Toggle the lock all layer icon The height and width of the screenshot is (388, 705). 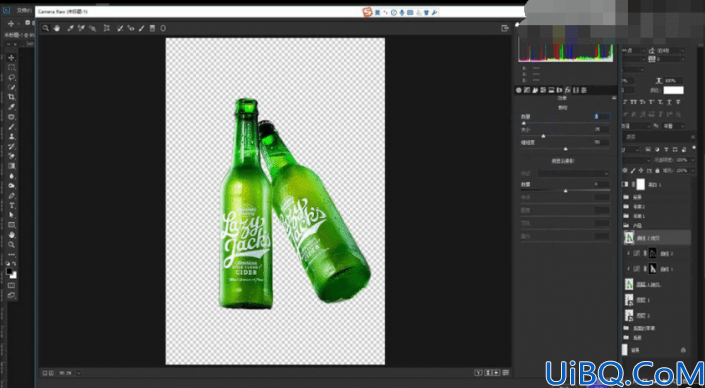point(657,171)
